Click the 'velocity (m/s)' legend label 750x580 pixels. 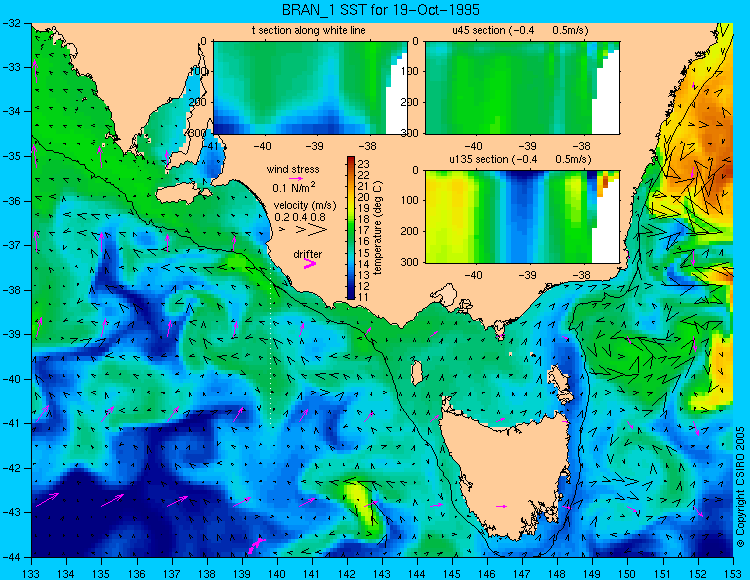305,206
